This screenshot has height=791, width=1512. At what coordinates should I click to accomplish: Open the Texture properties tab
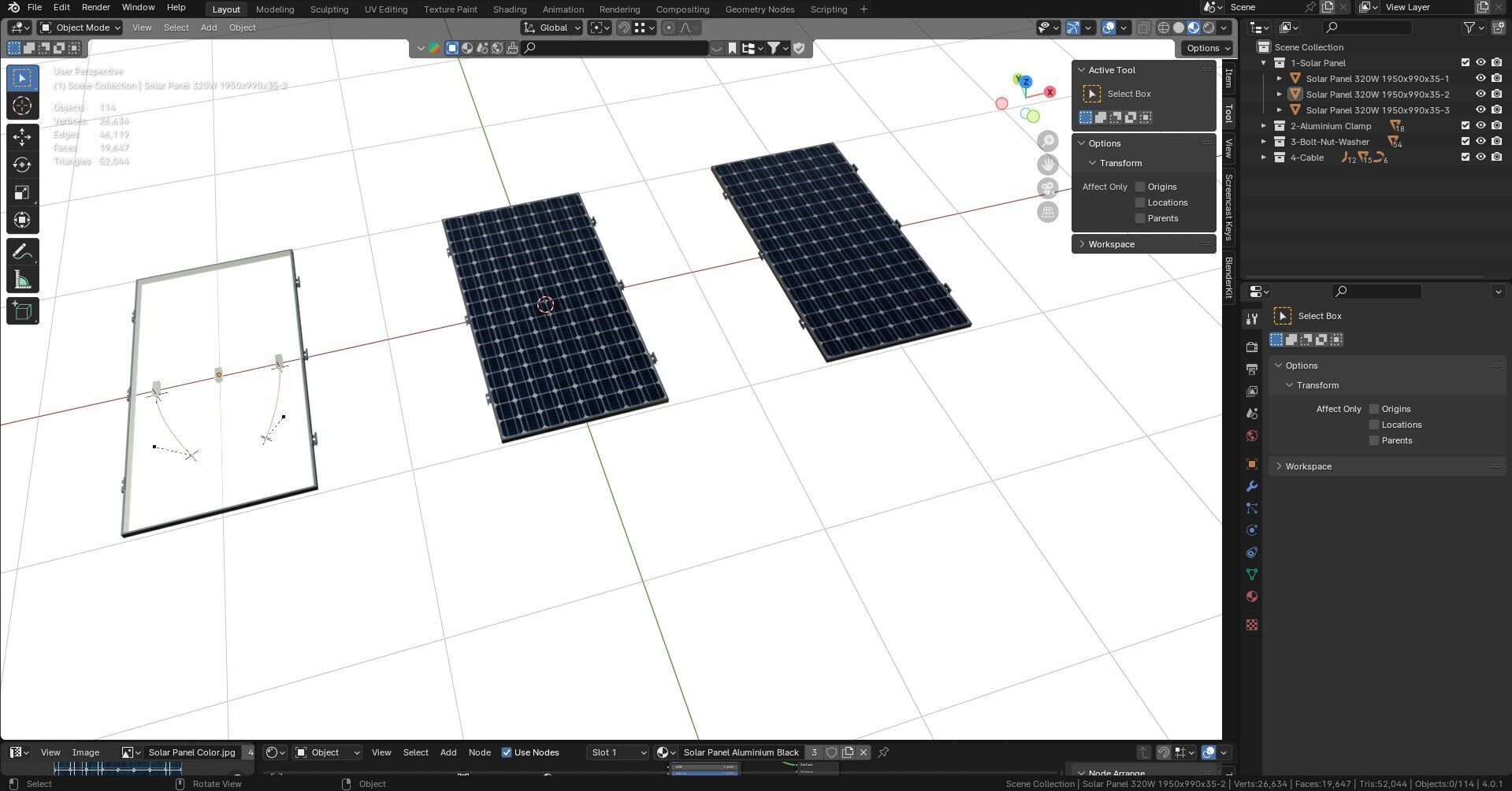[1251, 625]
